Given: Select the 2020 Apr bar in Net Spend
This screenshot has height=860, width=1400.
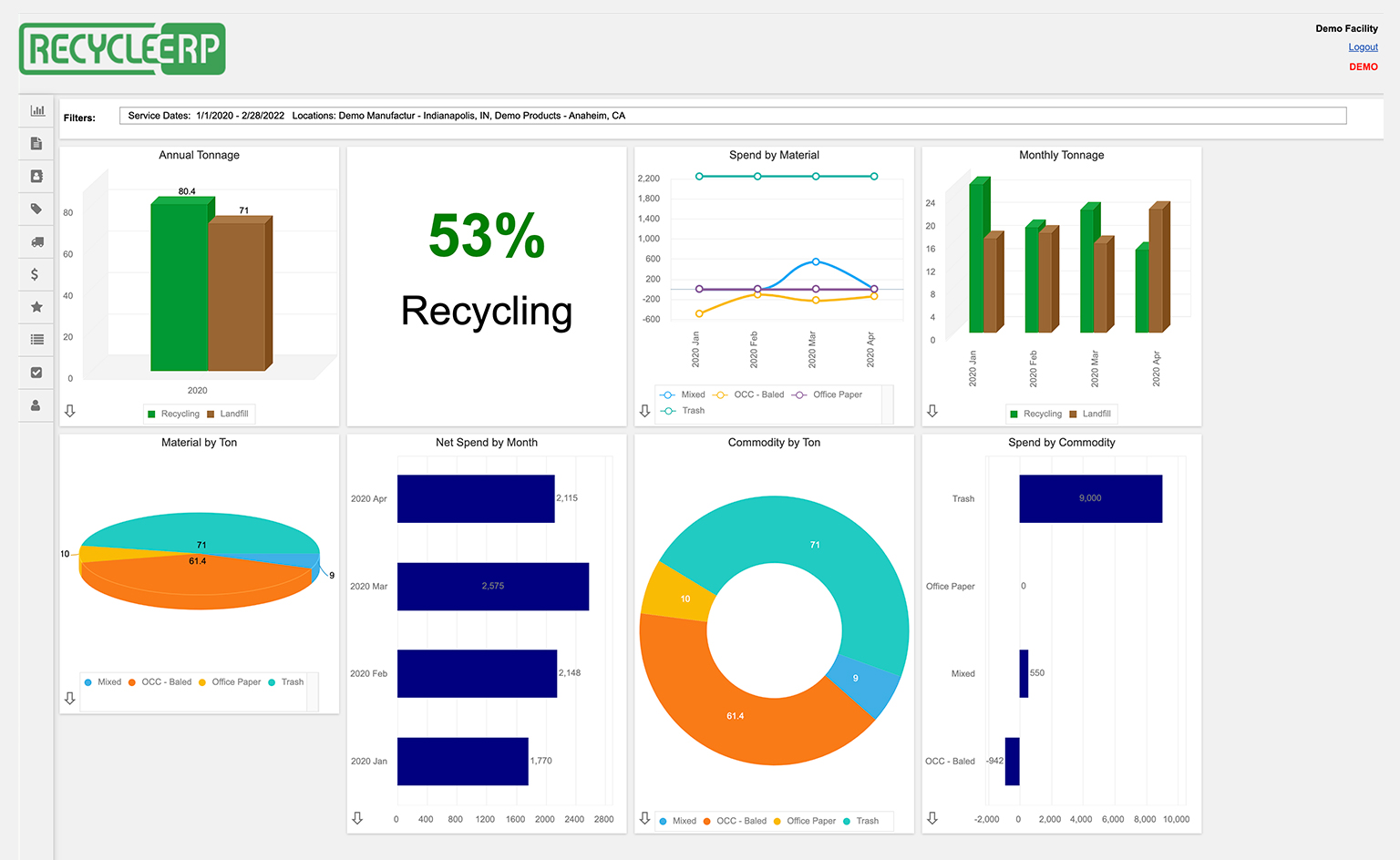Looking at the screenshot, I should 476,499.
